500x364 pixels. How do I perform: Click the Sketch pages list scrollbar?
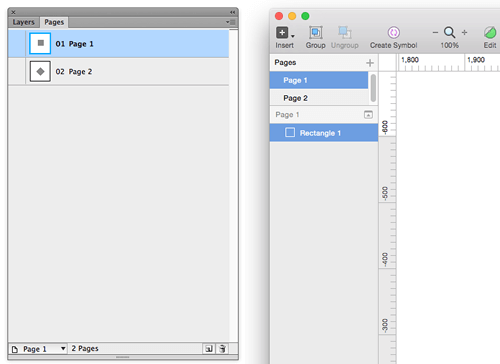click(373, 88)
